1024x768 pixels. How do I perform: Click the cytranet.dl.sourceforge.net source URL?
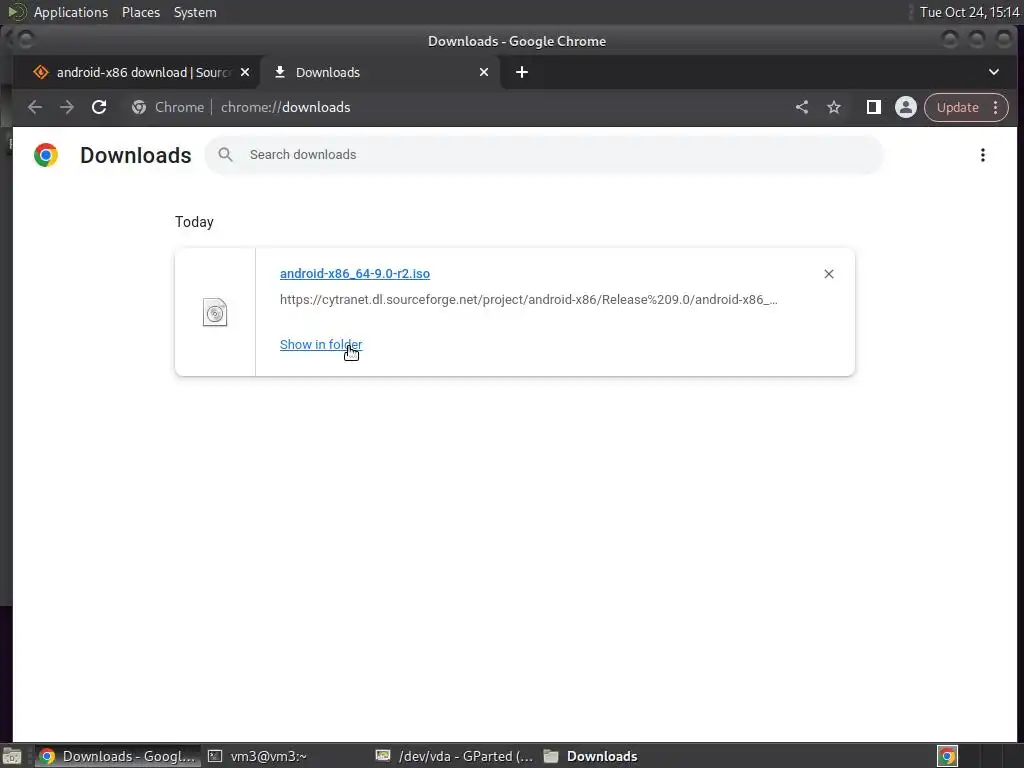point(528,300)
